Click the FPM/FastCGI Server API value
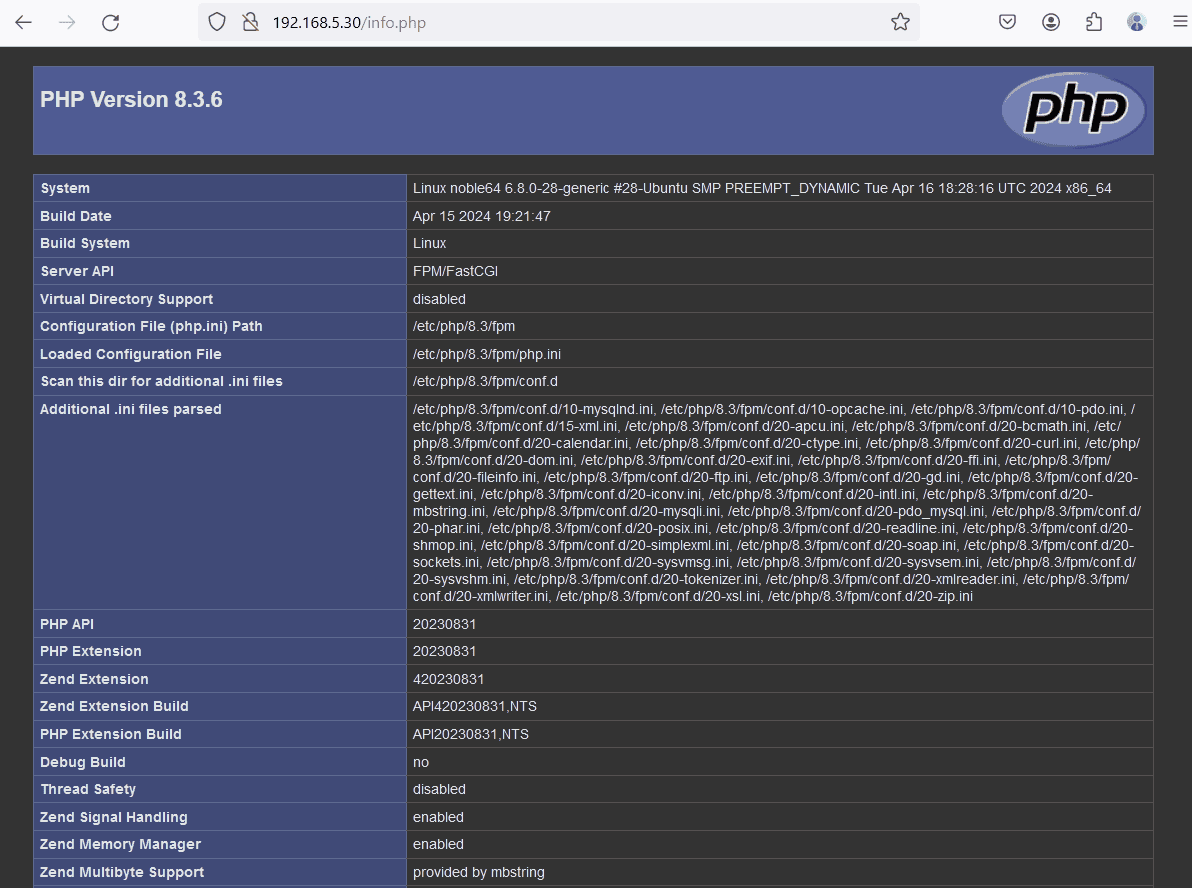Screen dimensions: 1192x888 pyautogui.click(x=455, y=271)
